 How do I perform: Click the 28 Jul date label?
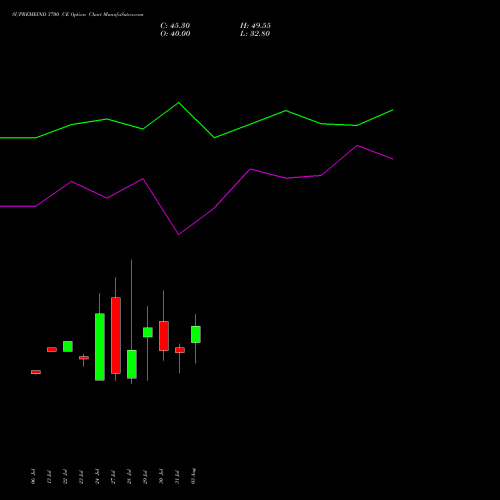pyautogui.click(x=129, y=477)
